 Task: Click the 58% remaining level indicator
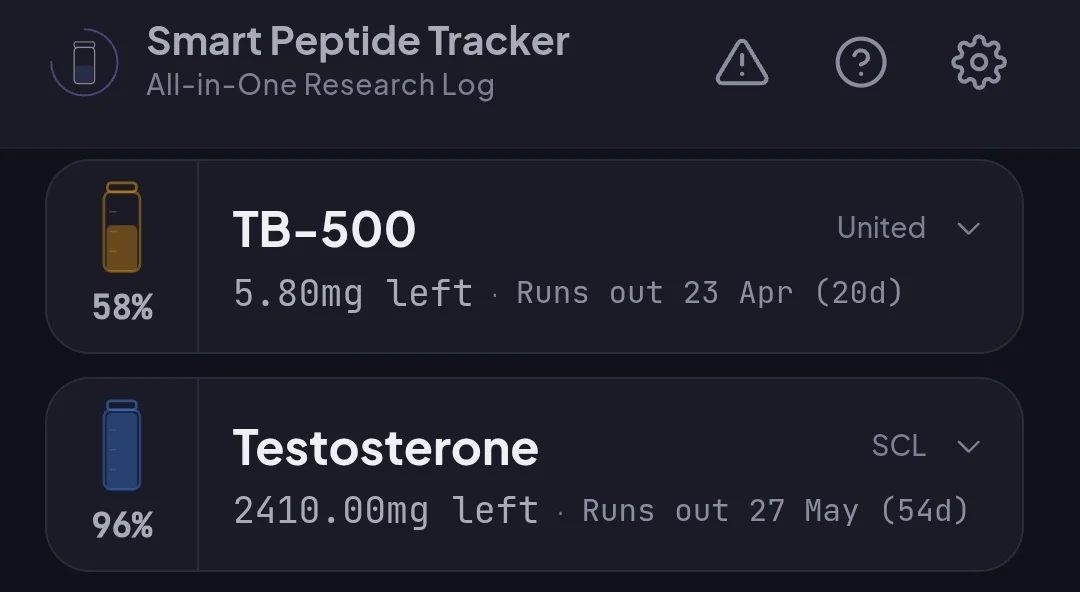click(122, 307)
